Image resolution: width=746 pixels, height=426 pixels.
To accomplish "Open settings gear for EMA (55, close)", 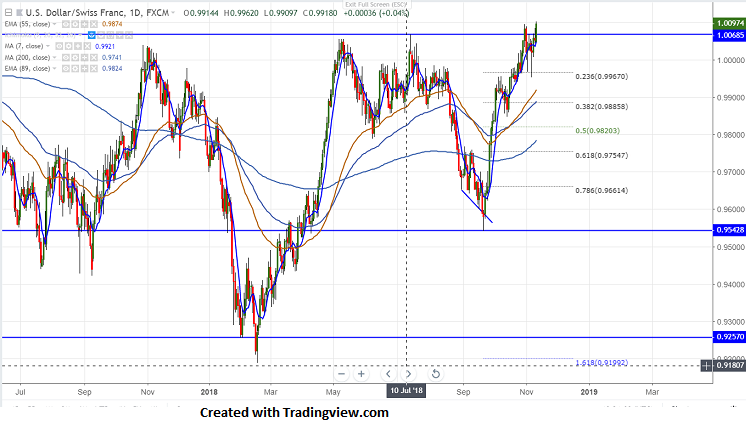I will 75,24.
